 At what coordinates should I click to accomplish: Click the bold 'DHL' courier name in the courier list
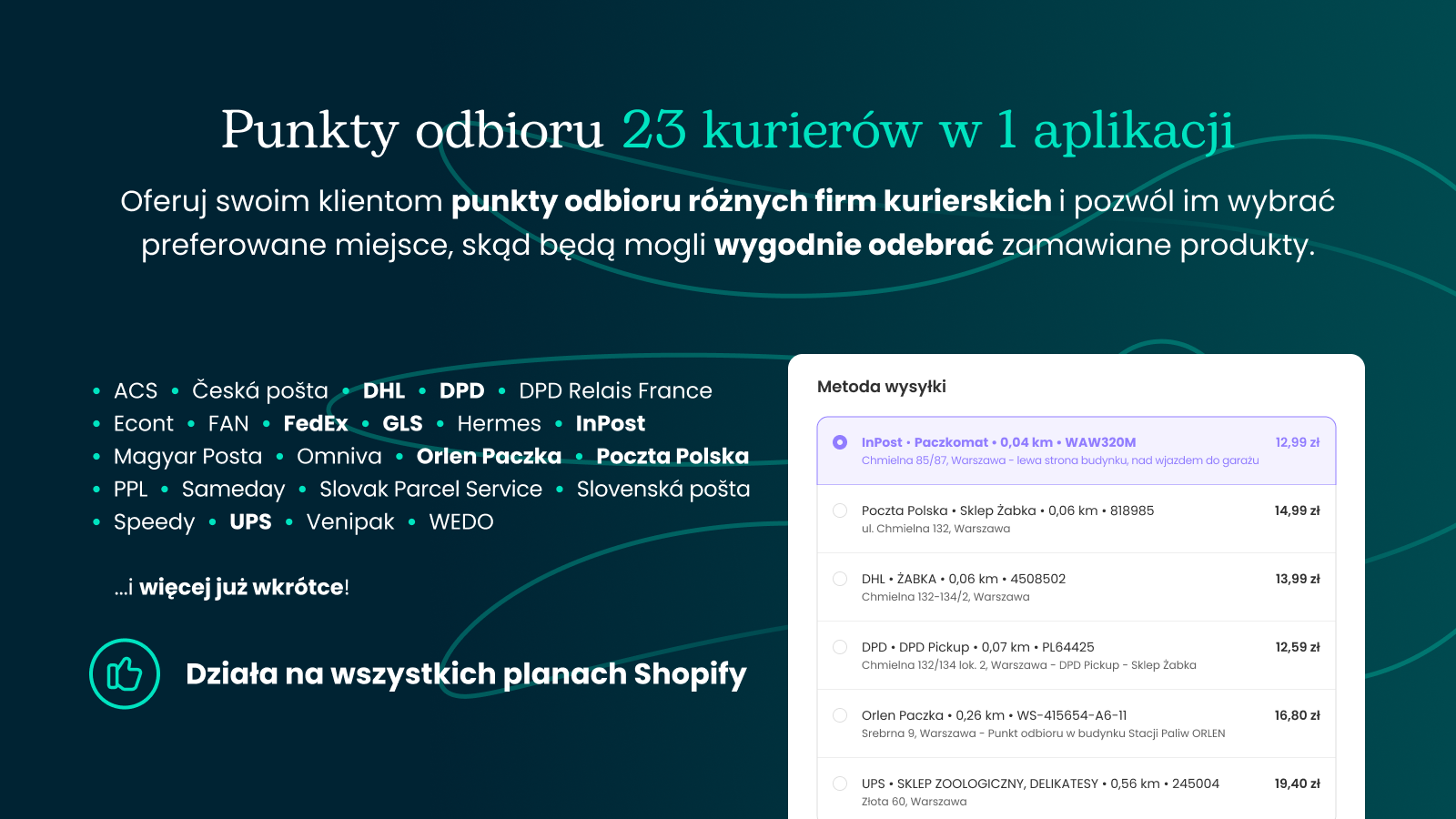384,390
